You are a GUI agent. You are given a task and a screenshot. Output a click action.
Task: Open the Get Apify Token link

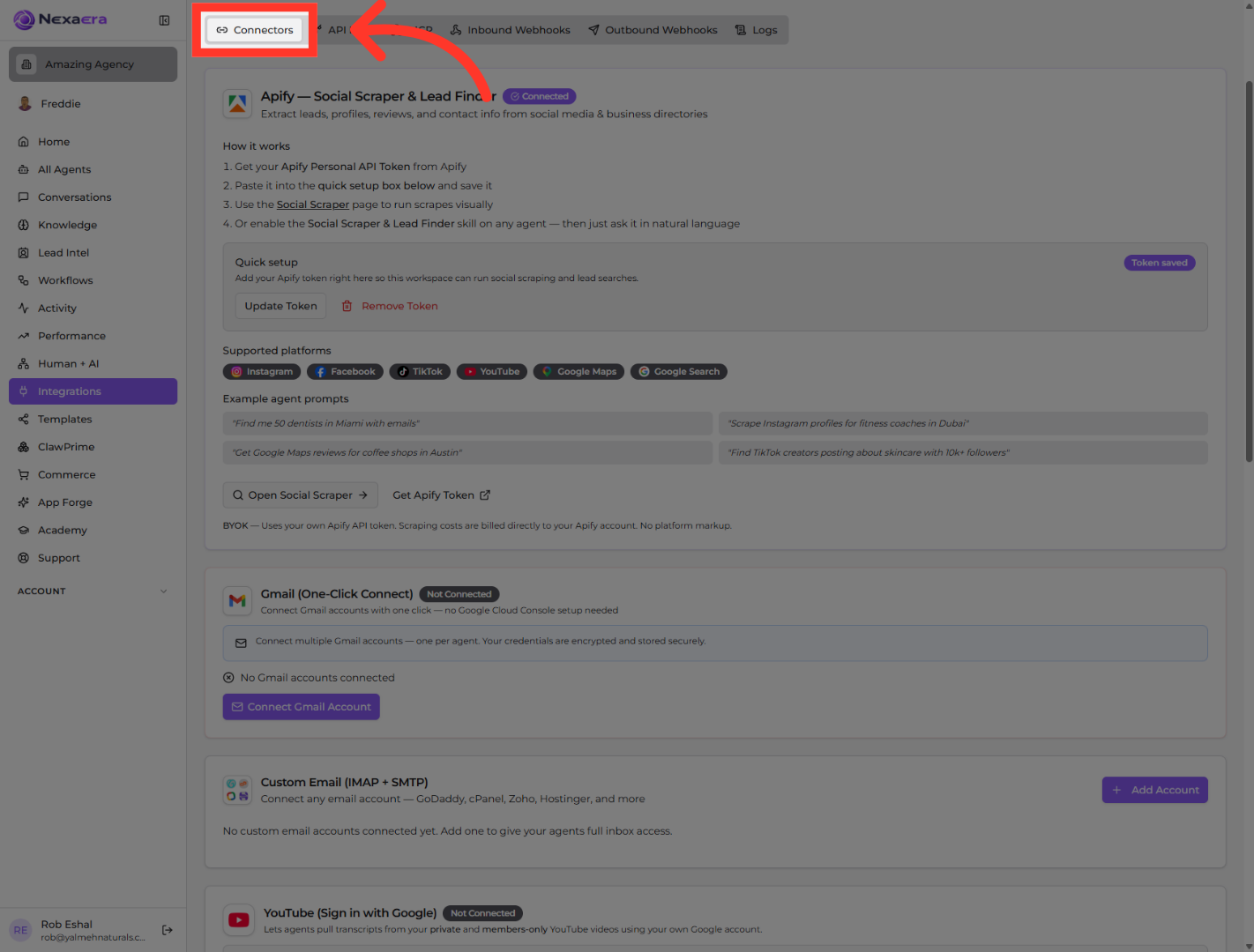[441, 495]
